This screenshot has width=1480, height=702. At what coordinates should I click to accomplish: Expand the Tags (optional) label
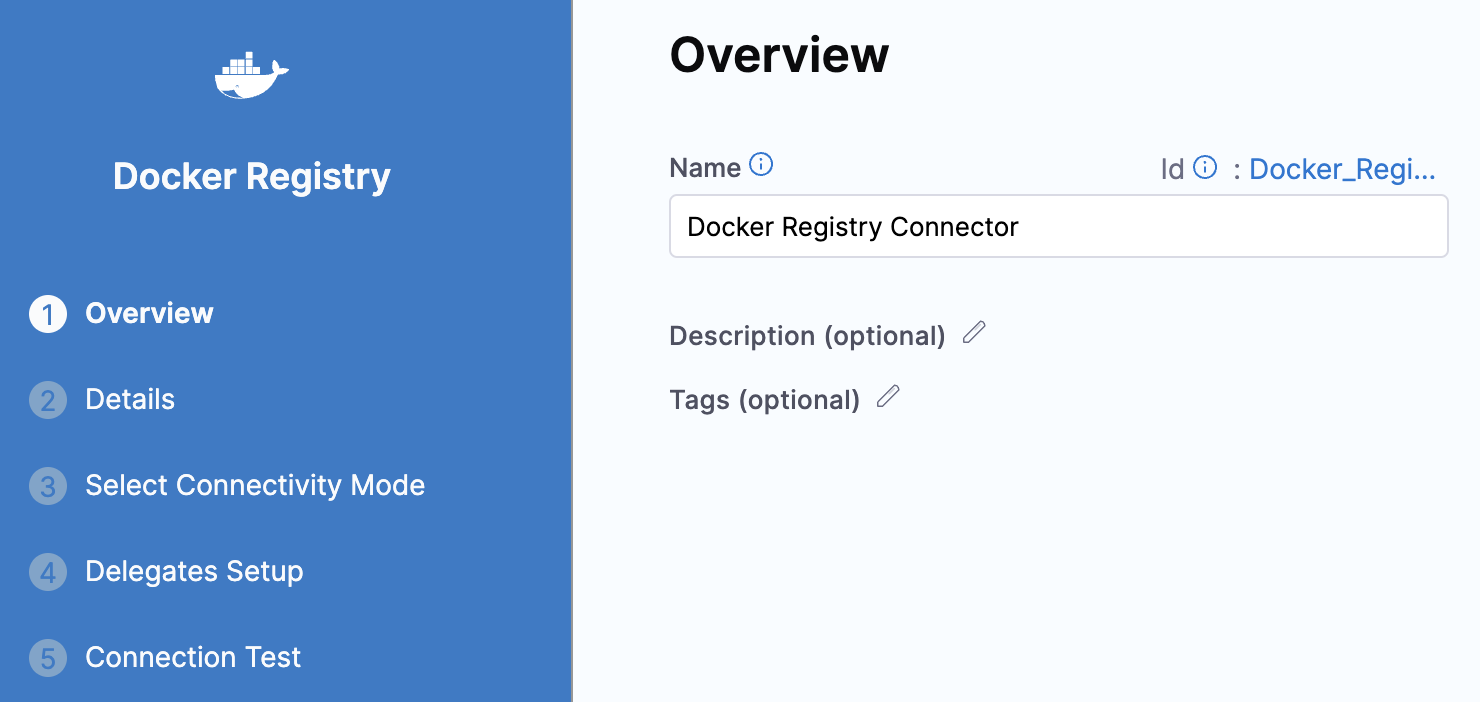[x=764, y=400]
